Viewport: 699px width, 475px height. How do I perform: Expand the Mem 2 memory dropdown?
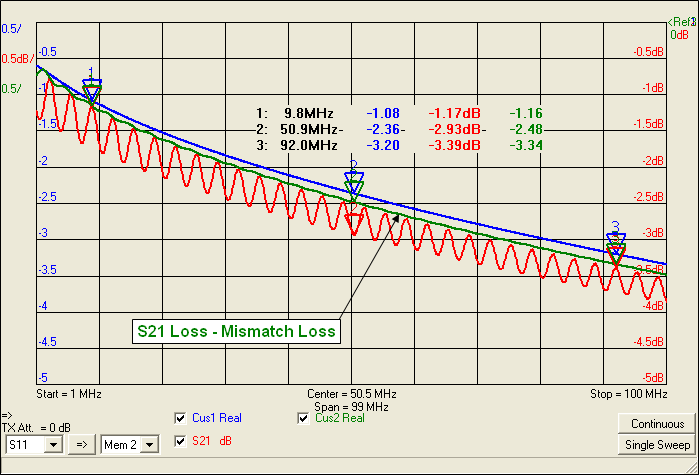[x=130, y=443]
